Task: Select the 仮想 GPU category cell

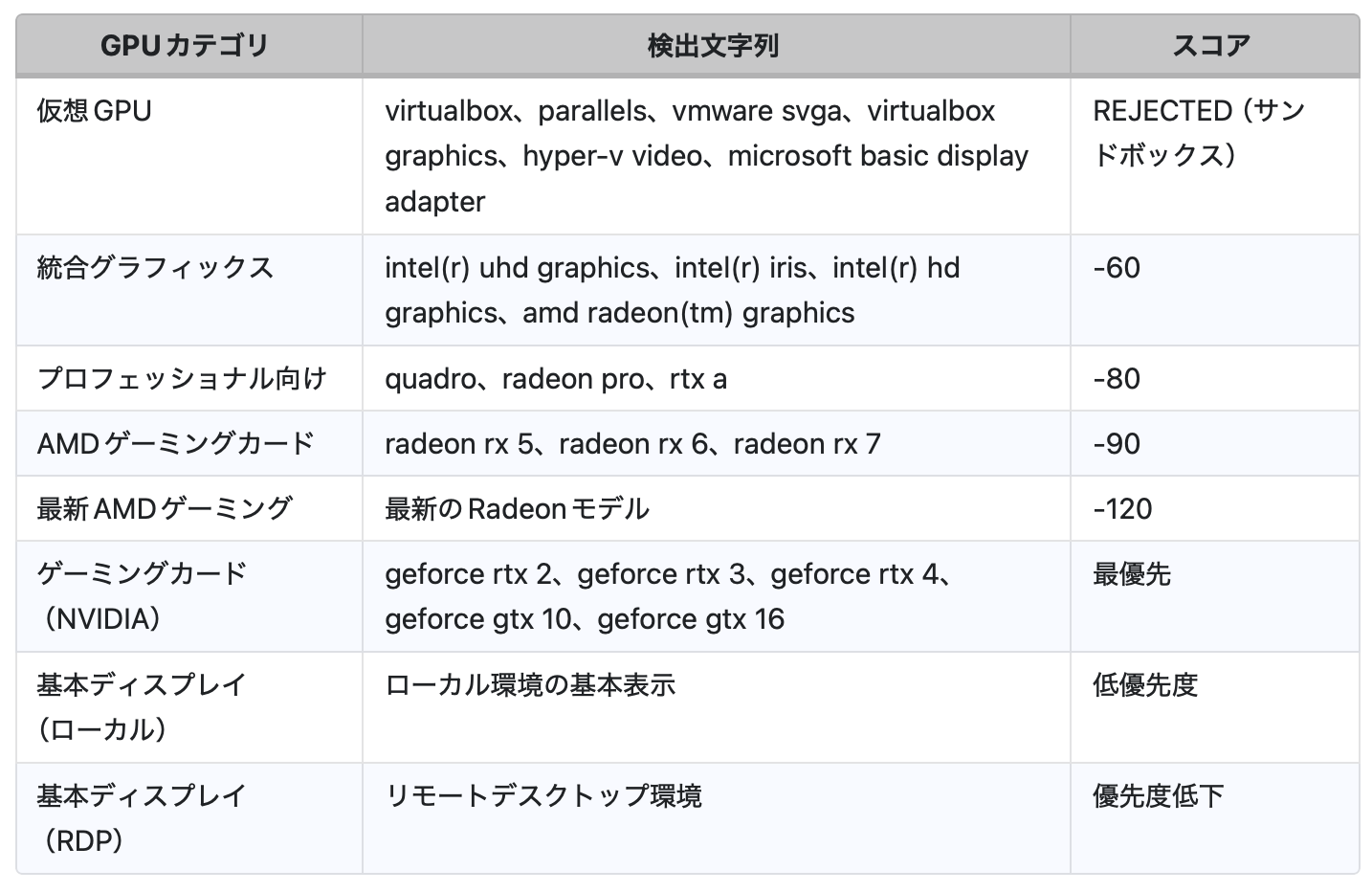Action: click(x=95, y=111)
